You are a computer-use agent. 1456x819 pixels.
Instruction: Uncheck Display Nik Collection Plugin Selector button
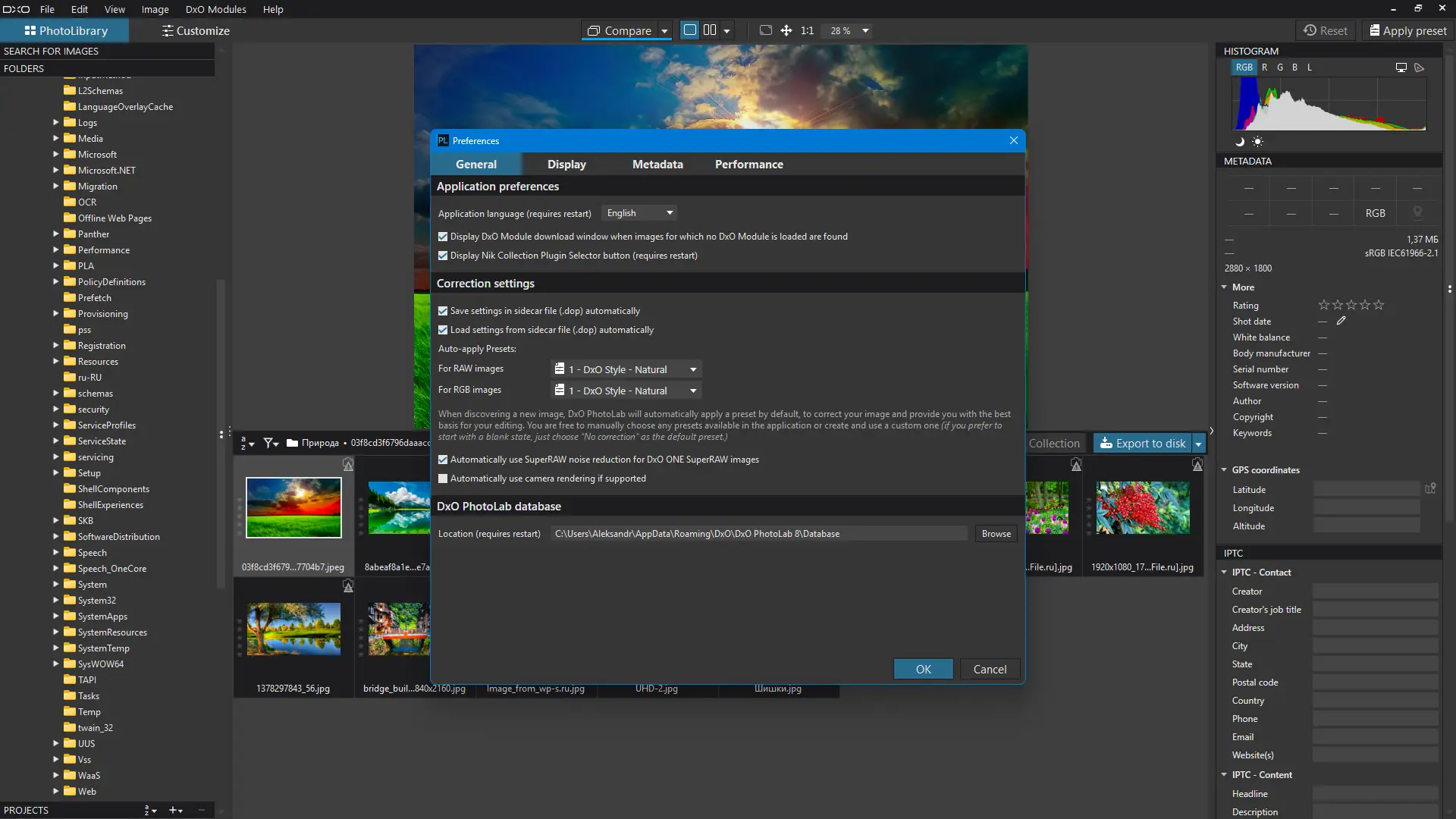pyautogui.click(x=443, y=256)
